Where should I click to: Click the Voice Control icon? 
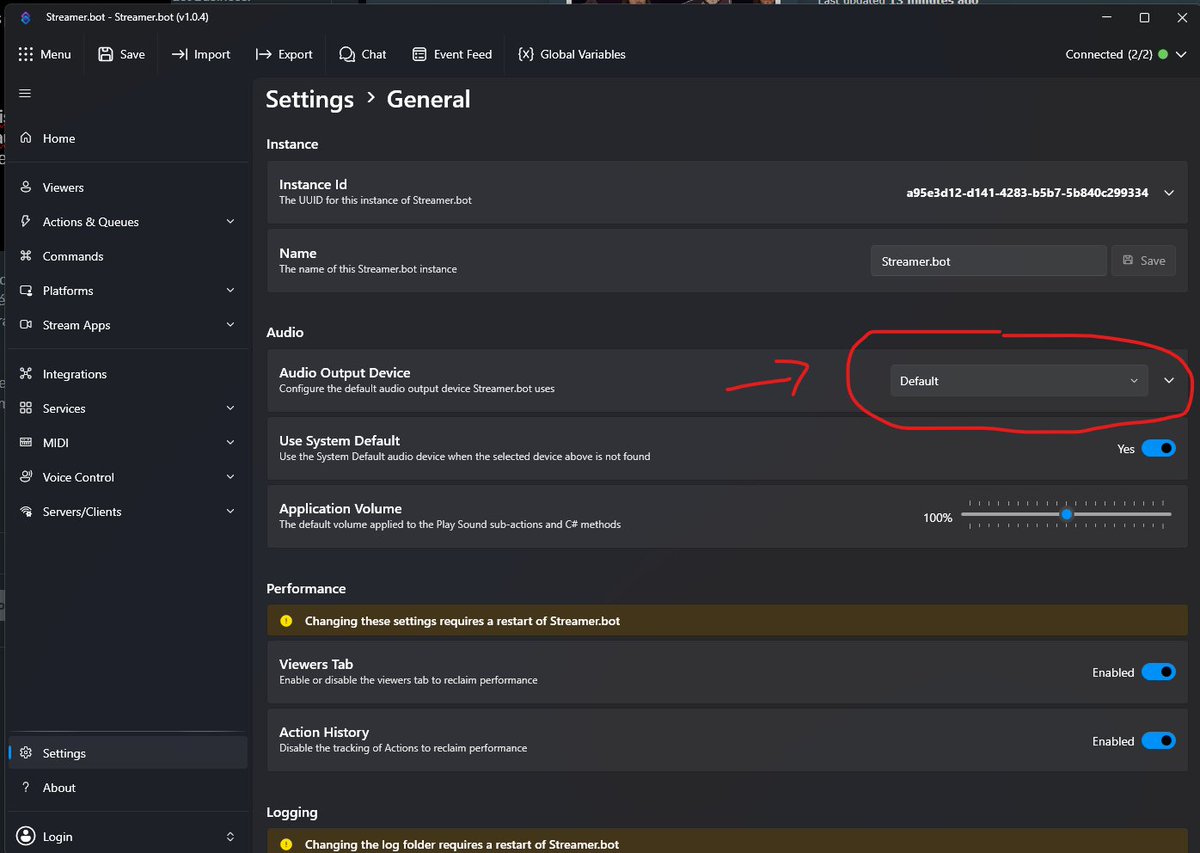click(26, 477)
